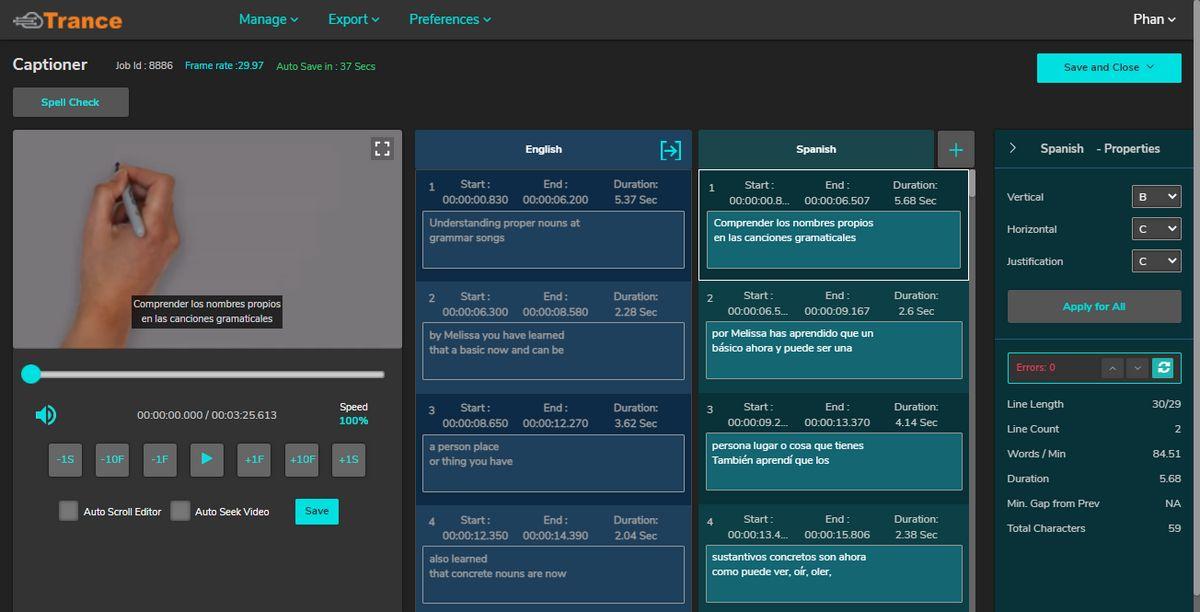Collapse the Spanish Properties panel arrow
The width and height of the screenshot is (1200, 612).
tap(1013, 148)
